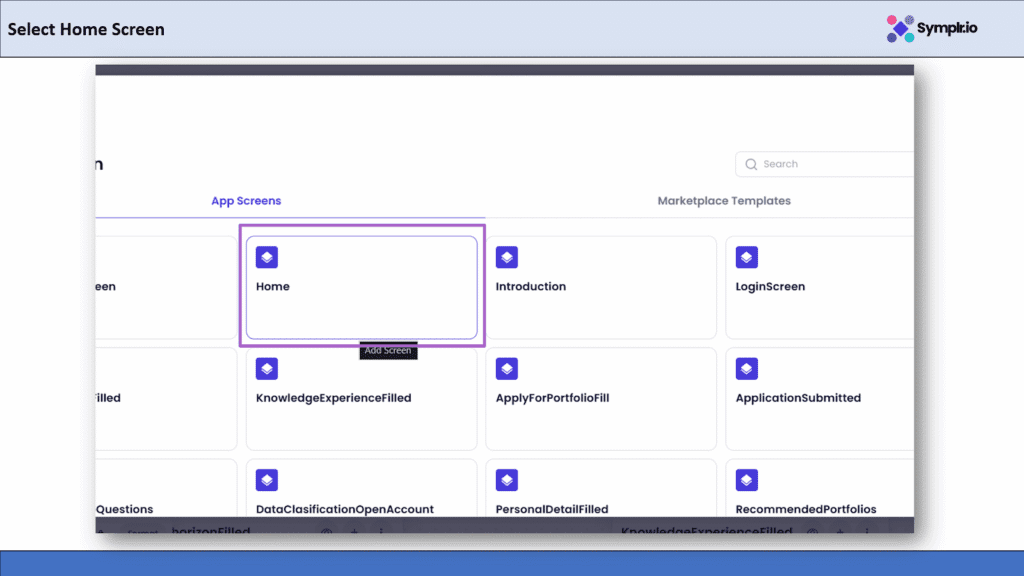Click the ApplicationSubmitted layers icon
Screen dimensions: 1024x576
click(x=747, y=369)
